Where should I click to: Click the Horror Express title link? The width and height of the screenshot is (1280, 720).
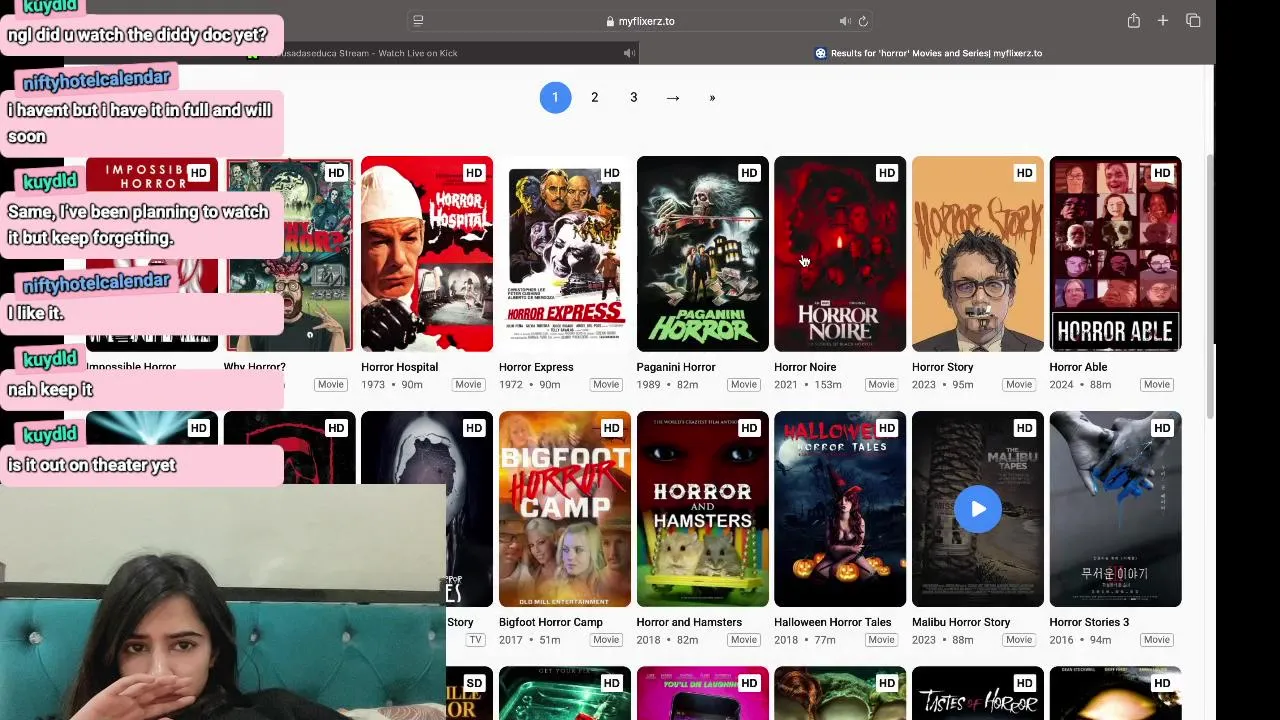(536, 367)
